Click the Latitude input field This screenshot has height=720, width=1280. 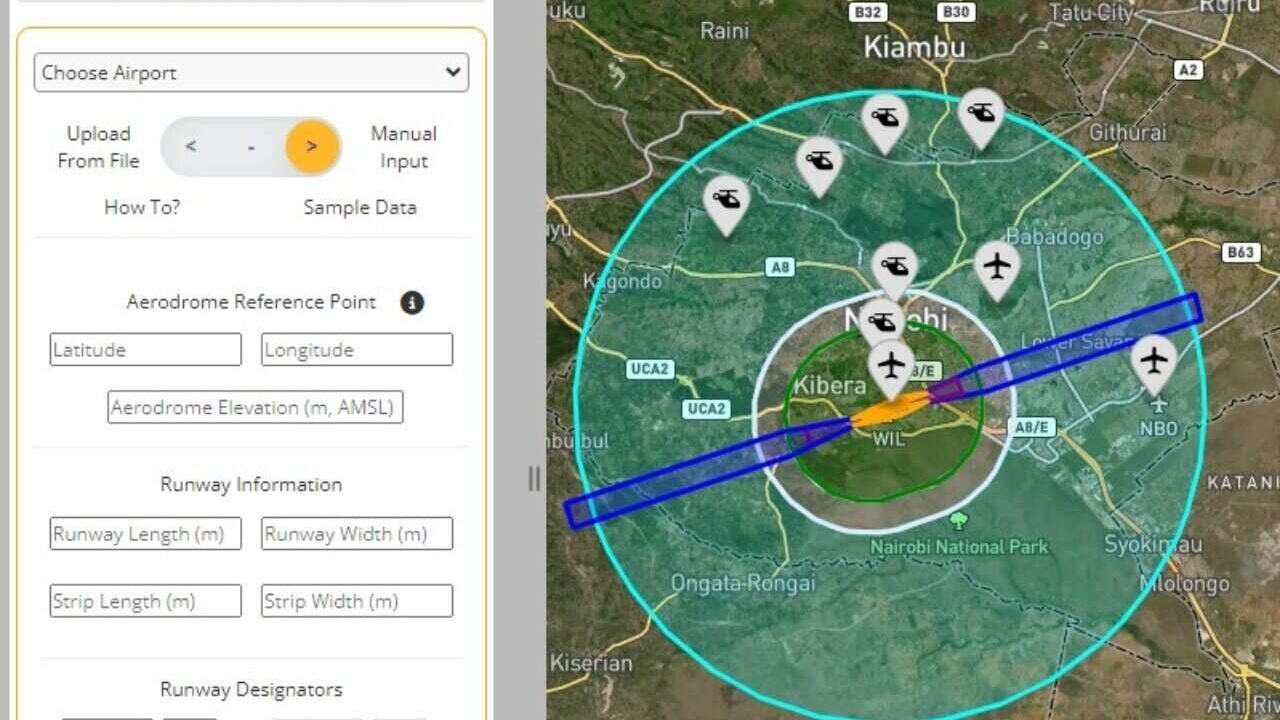146,350
